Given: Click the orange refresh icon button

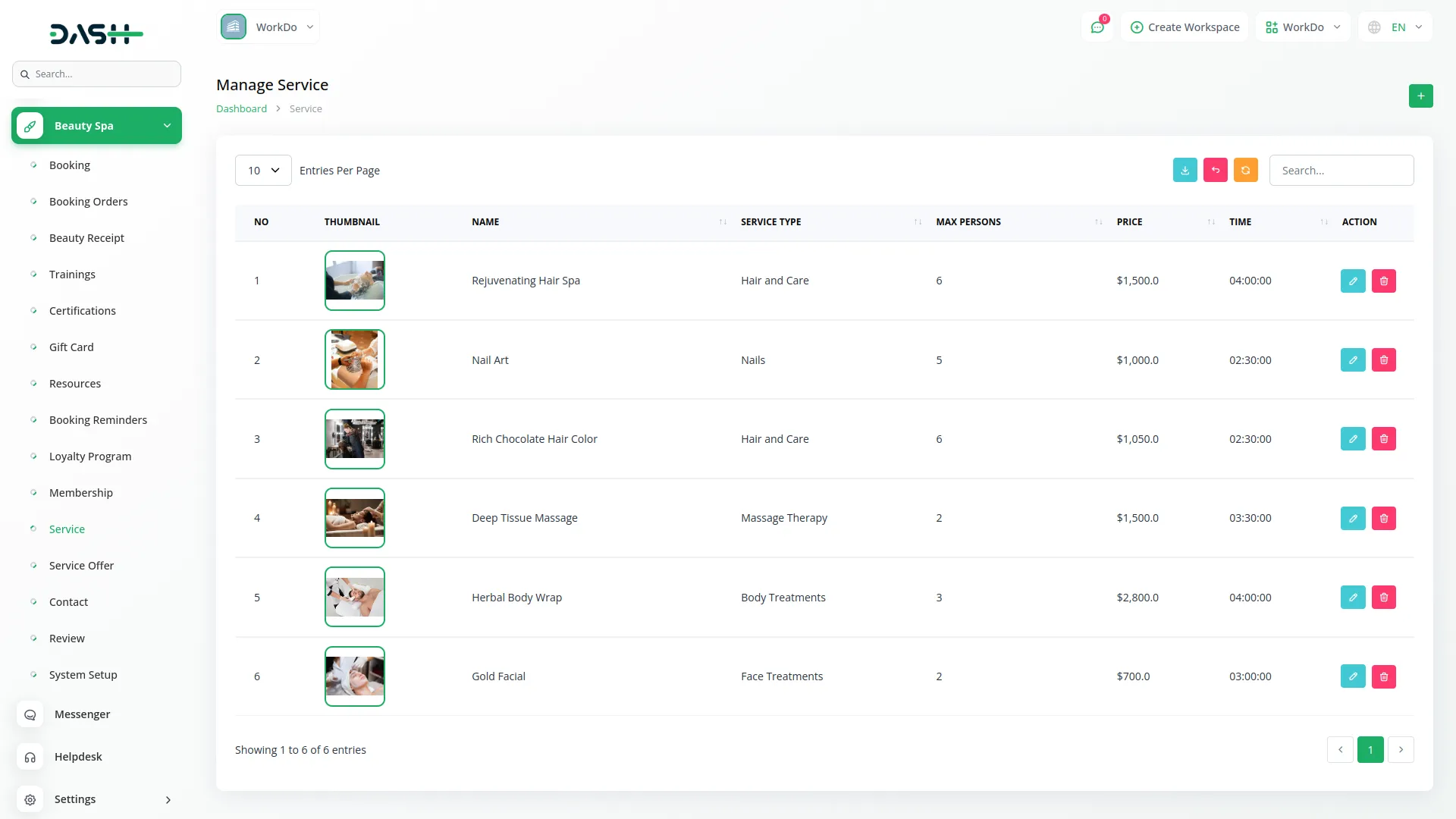Looking at the screenshot, I should click(x=1245, y=171).
